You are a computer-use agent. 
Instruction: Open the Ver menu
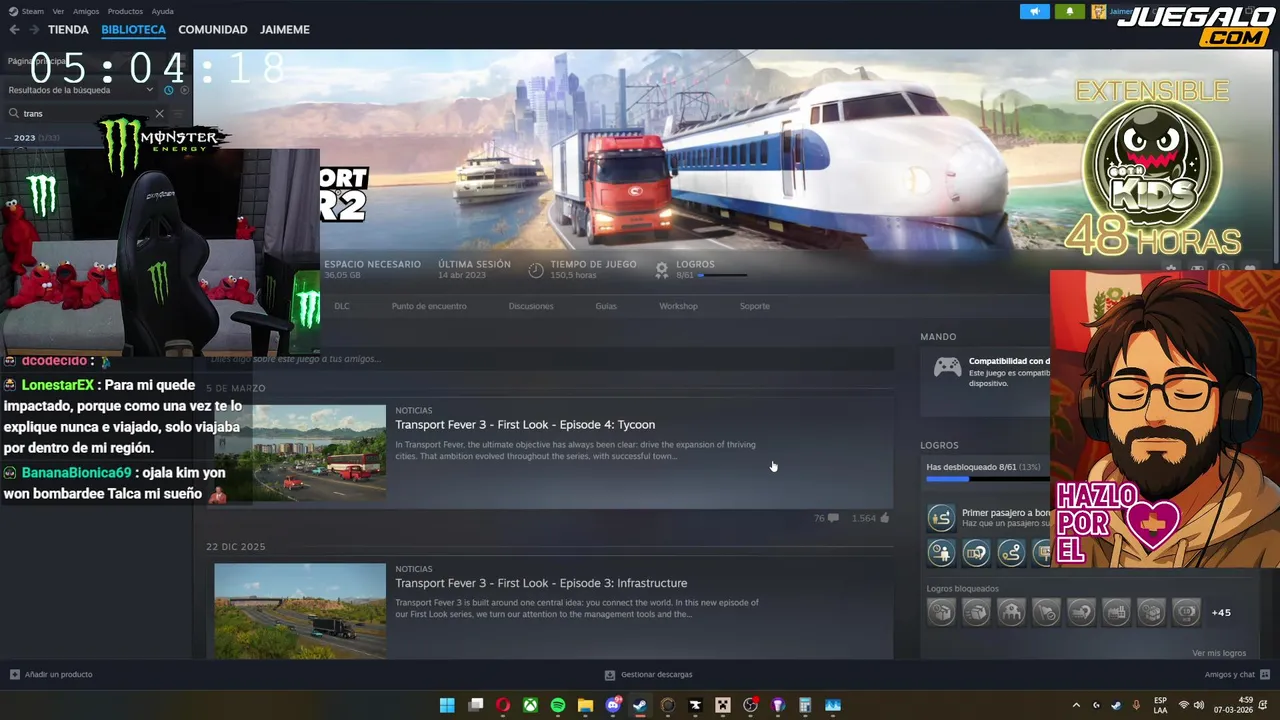58,11
